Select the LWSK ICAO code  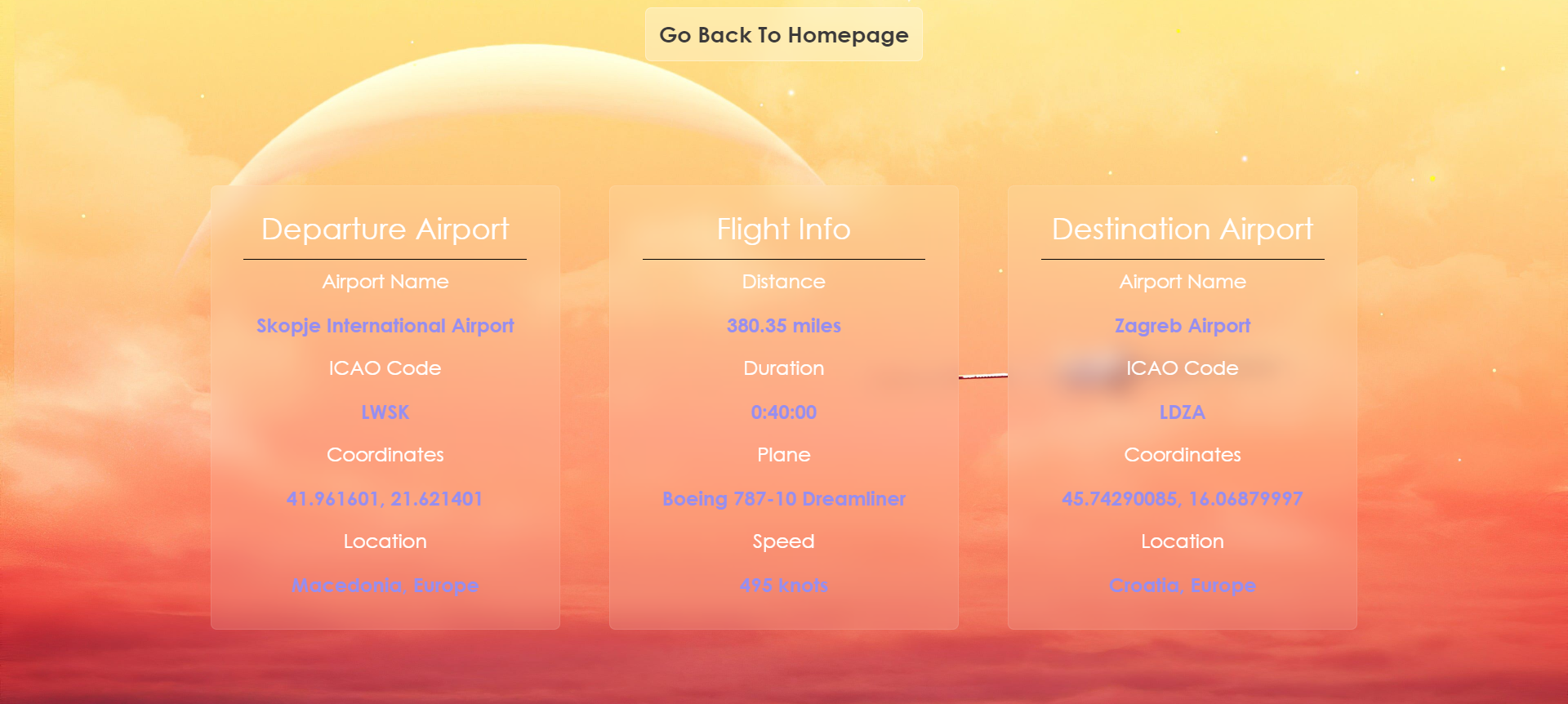[385, 412]
